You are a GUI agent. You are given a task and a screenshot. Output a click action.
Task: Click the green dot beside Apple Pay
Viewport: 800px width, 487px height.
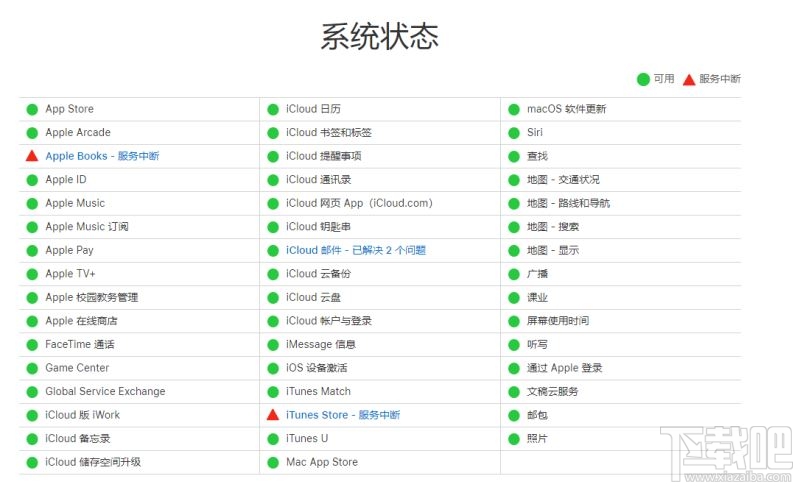pyautogui.click(x=32, y=250)
